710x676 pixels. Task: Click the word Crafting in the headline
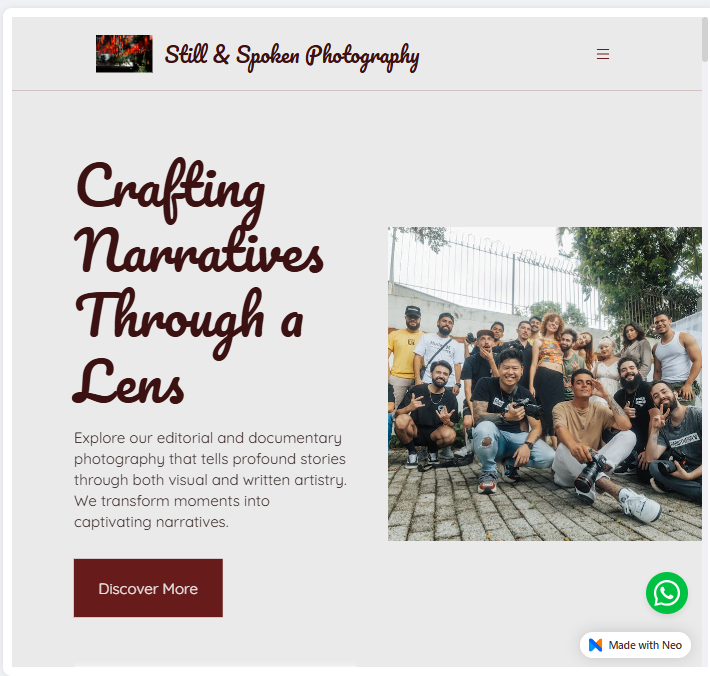(x=170, y=191)
